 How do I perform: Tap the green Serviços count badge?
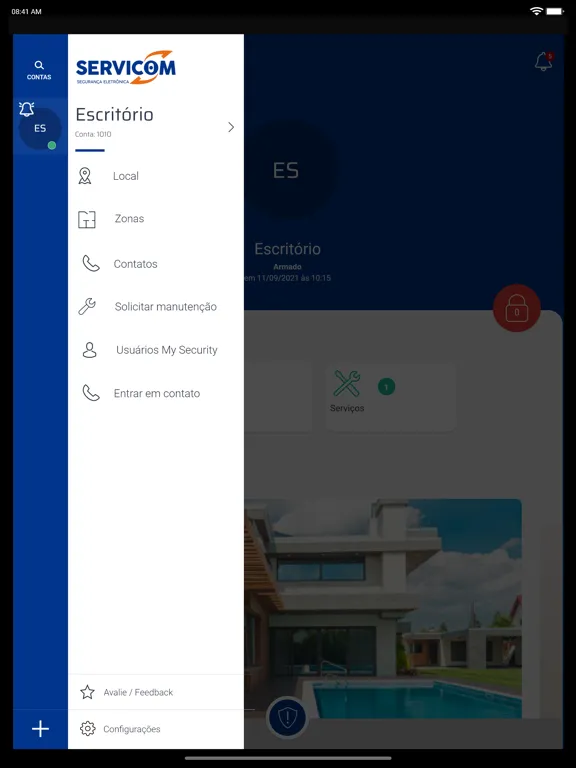tap(386, 387)
